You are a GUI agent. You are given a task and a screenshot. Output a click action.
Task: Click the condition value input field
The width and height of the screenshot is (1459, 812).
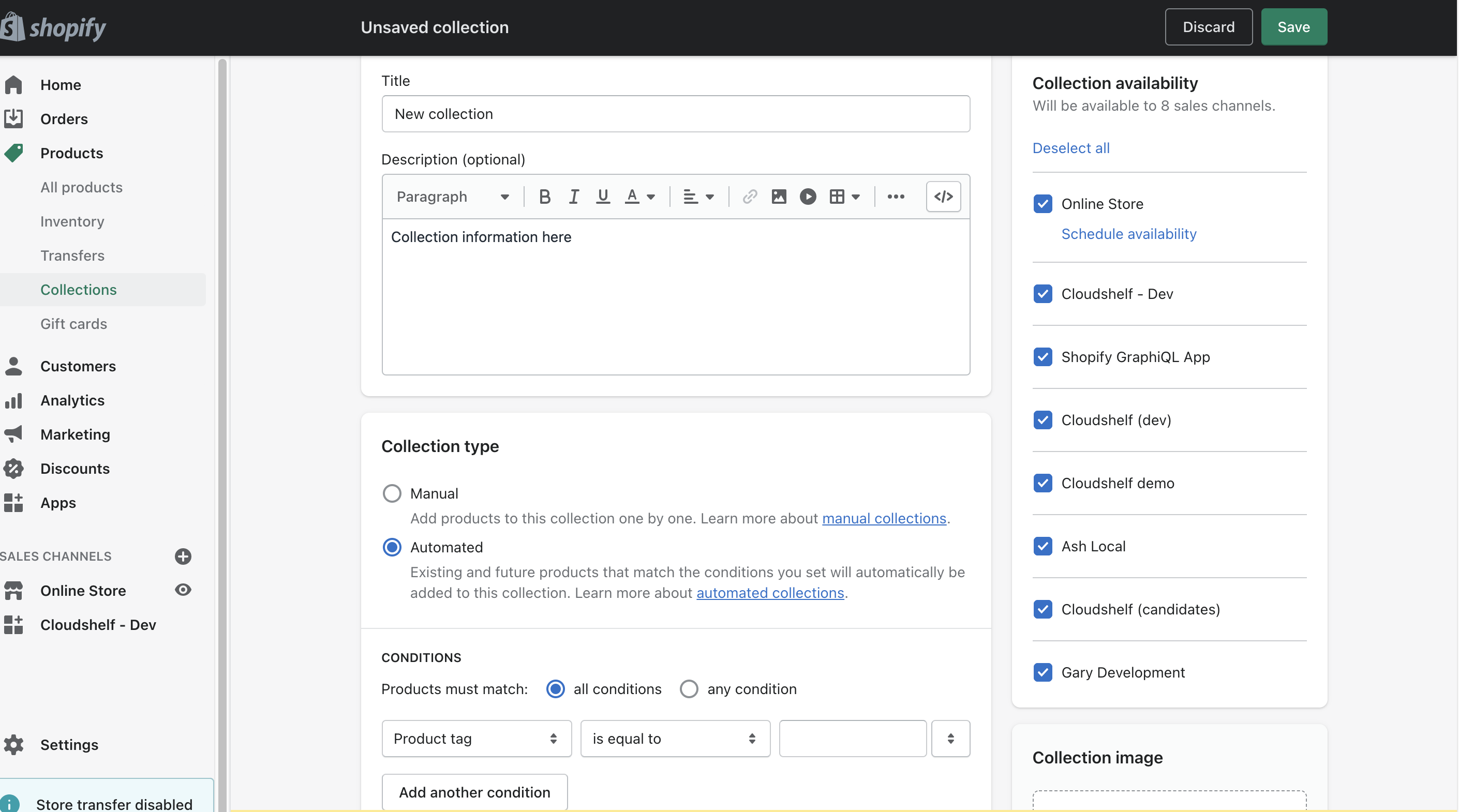coord(853,739)
